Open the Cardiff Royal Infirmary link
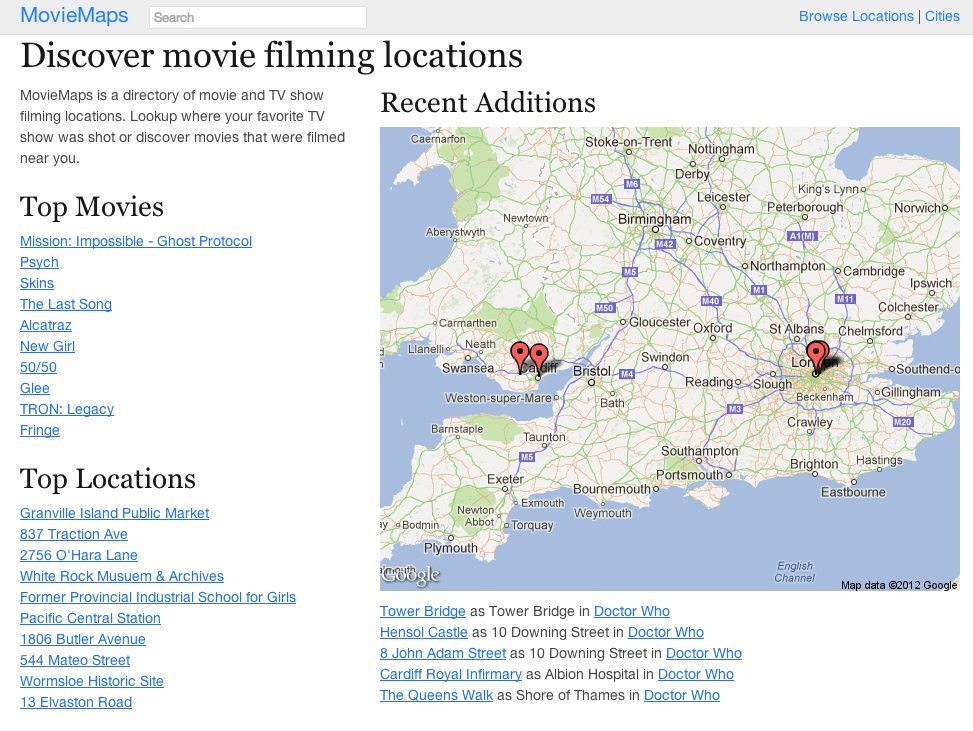Screen dimensions: 973x731 (x=451, y=675)
